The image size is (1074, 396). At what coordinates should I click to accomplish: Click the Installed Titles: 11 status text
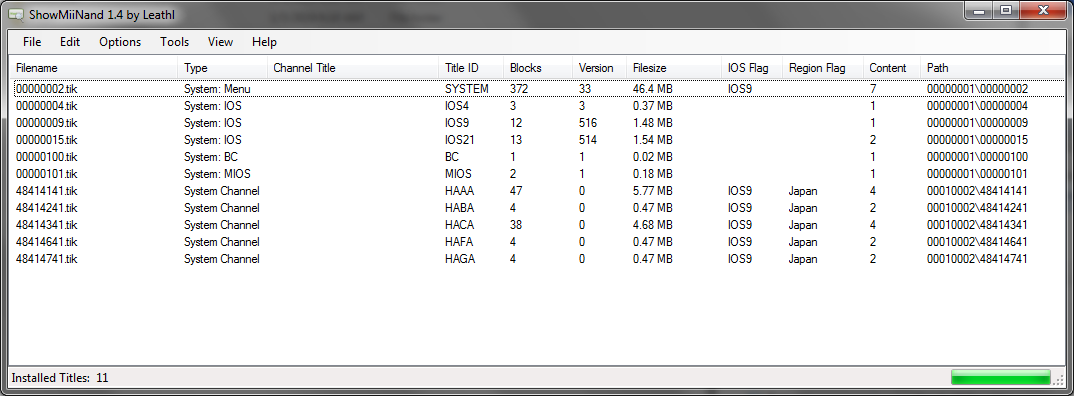(x=60, y=378)
